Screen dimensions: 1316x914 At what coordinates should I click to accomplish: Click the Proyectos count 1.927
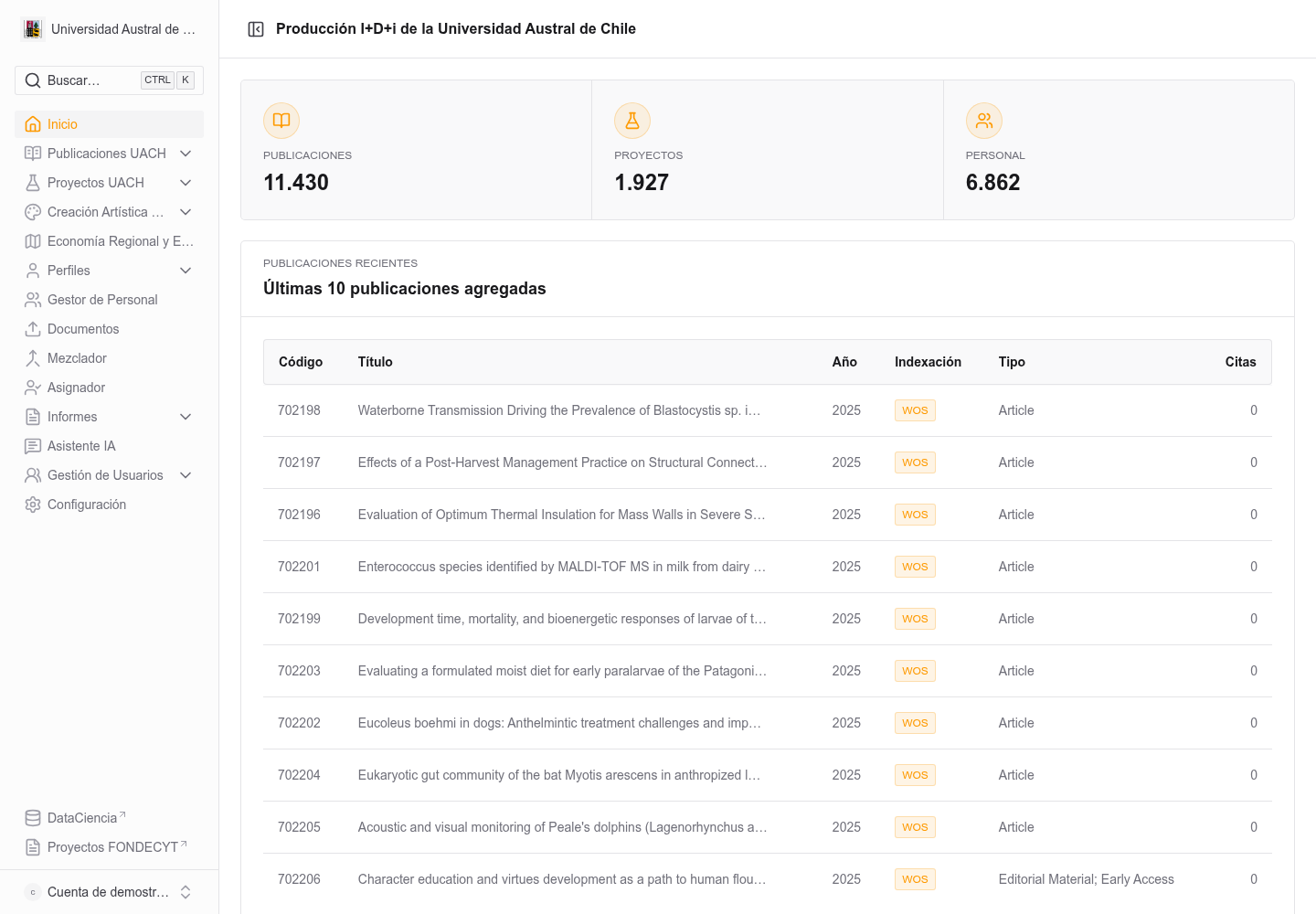point(642,183)
